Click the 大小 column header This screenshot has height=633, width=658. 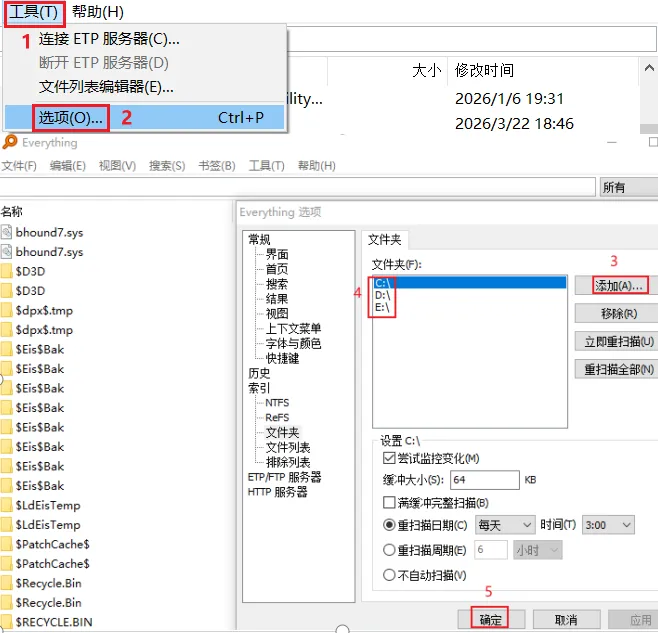[x=426, y=71]
